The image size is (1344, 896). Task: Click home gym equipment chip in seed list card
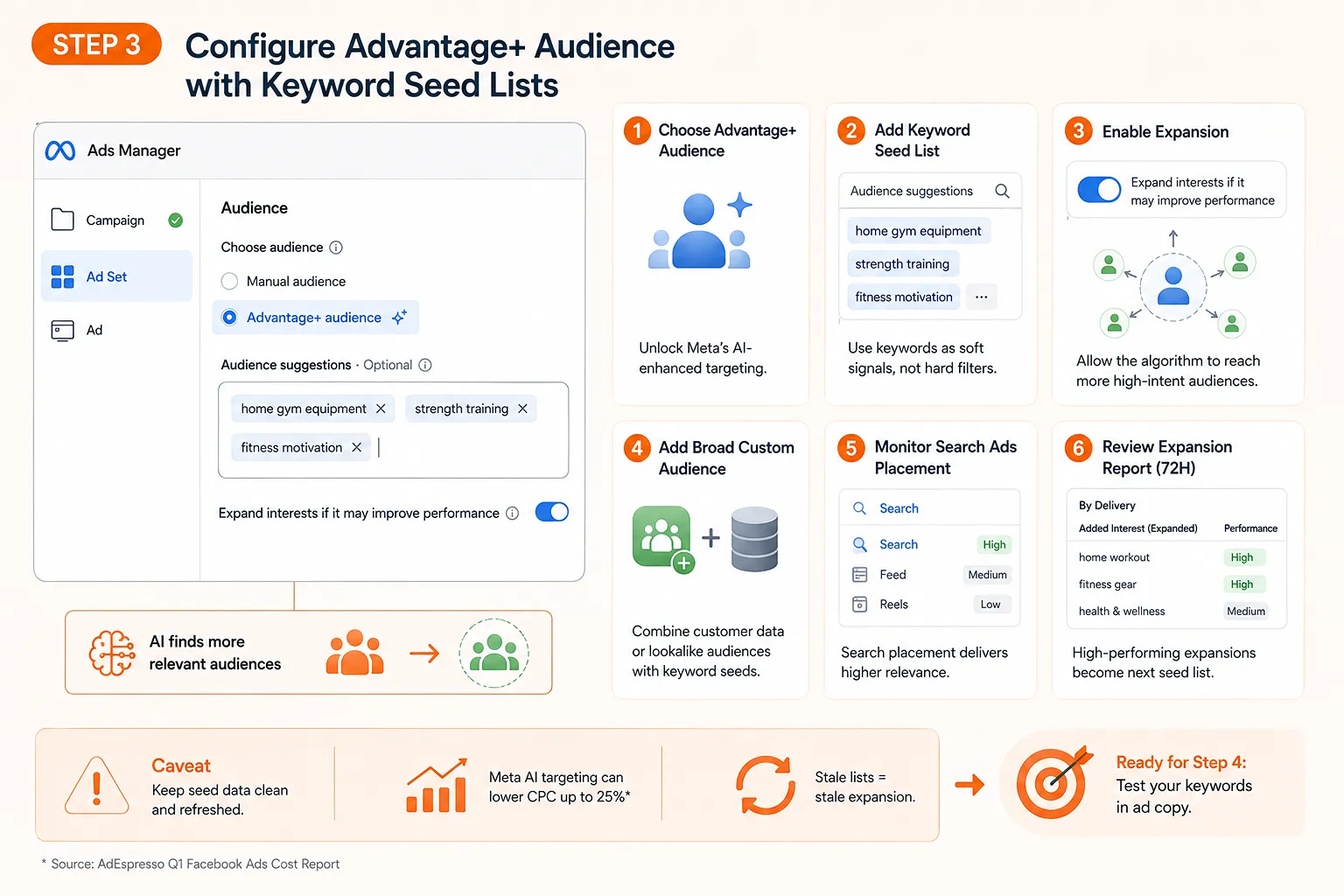point(919,231)
